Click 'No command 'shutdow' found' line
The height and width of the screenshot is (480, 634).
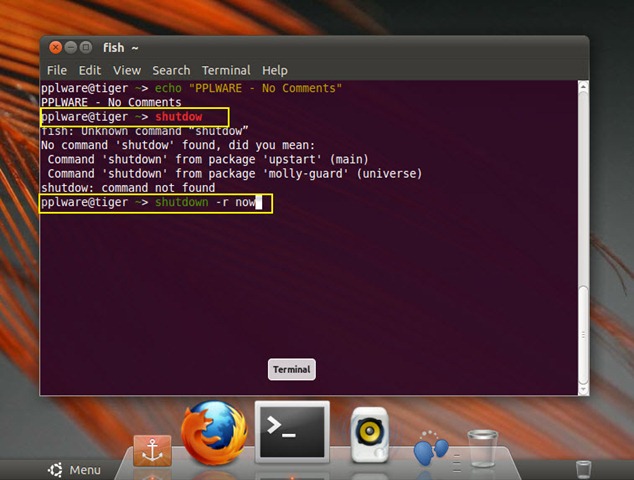(x=178, y=145)
